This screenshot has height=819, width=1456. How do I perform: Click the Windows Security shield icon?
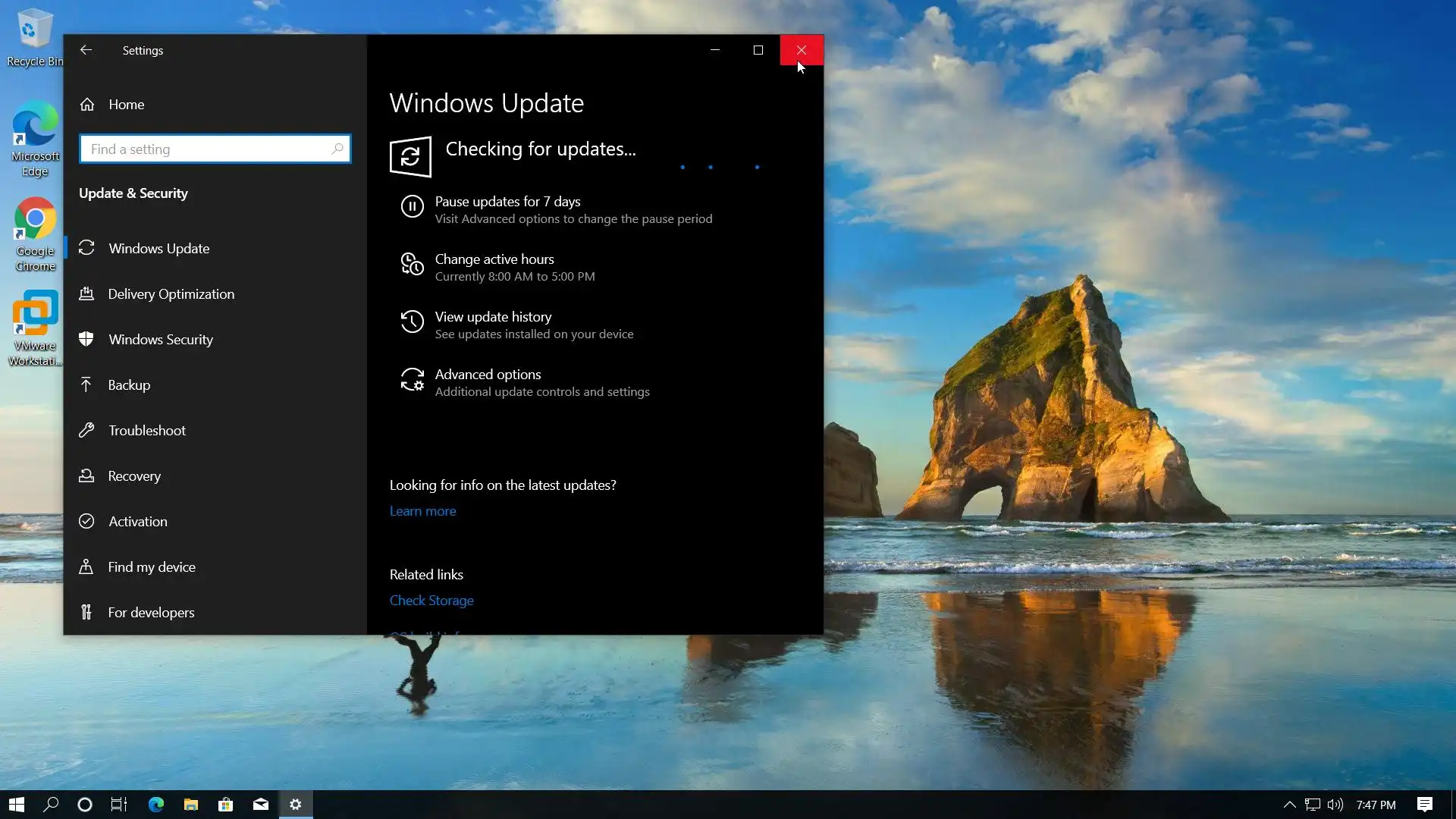coord(86,339)
